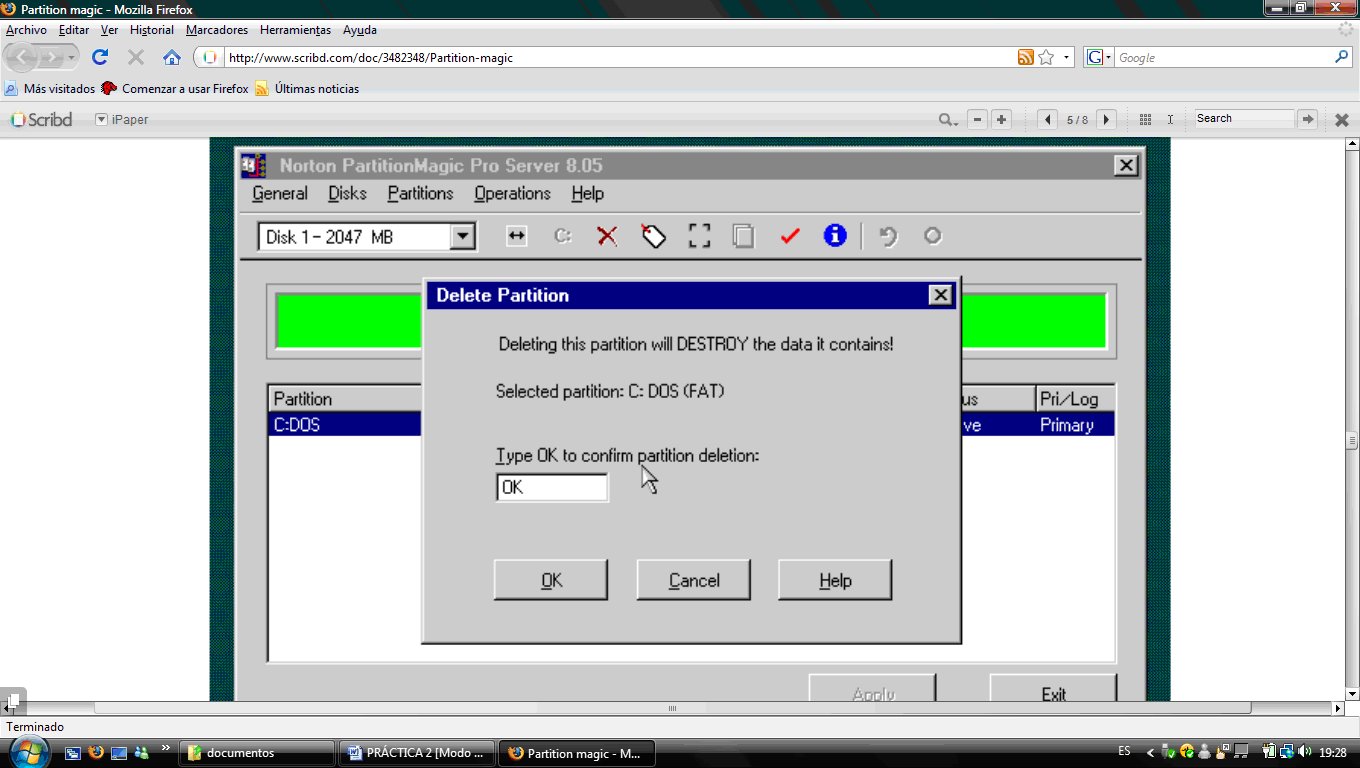Open Firefox Marcadores menu
Image resolution: width=1360 pixels, height=768 pixels.
[x=217, y=30]
